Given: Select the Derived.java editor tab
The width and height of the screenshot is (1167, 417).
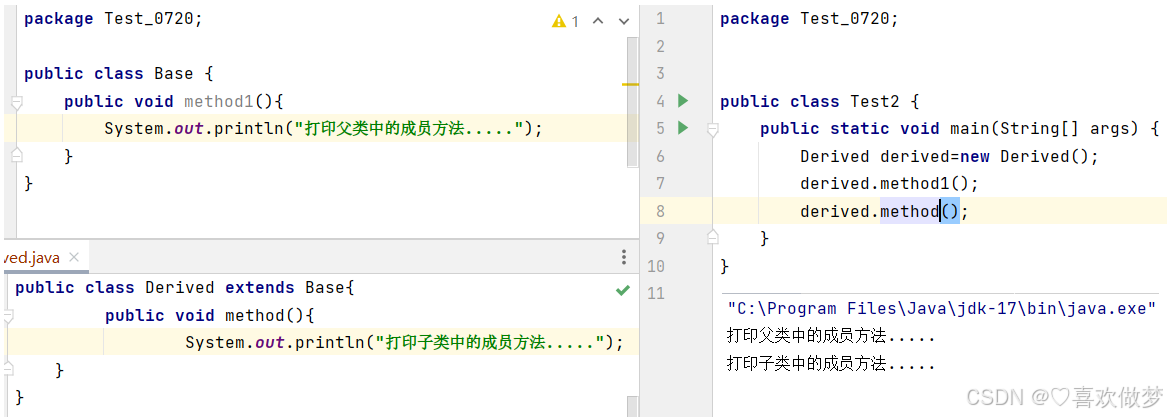Looking at the screenshot, I should pos(44,258).
